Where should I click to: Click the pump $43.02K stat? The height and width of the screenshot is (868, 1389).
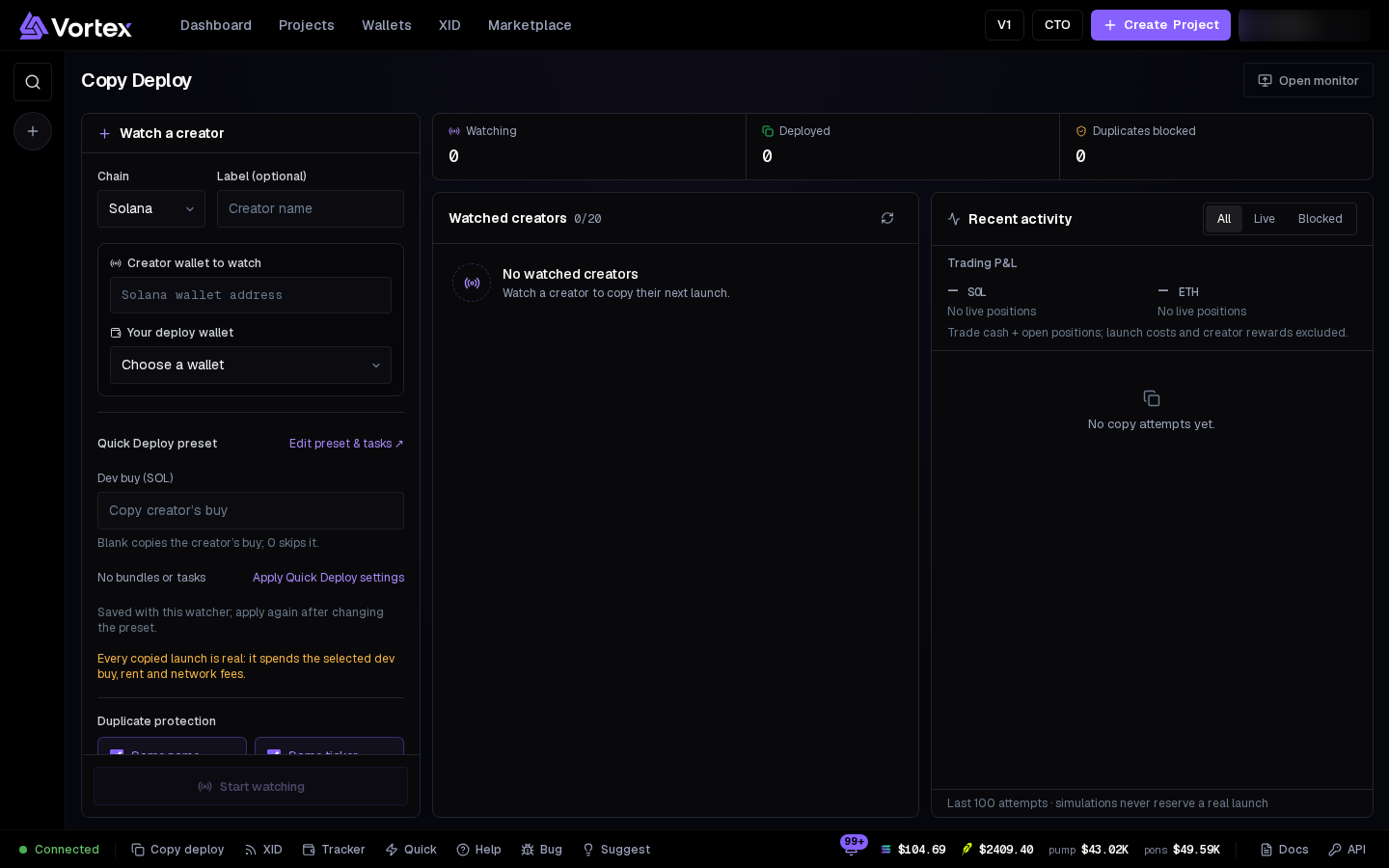pos(1088,850)
